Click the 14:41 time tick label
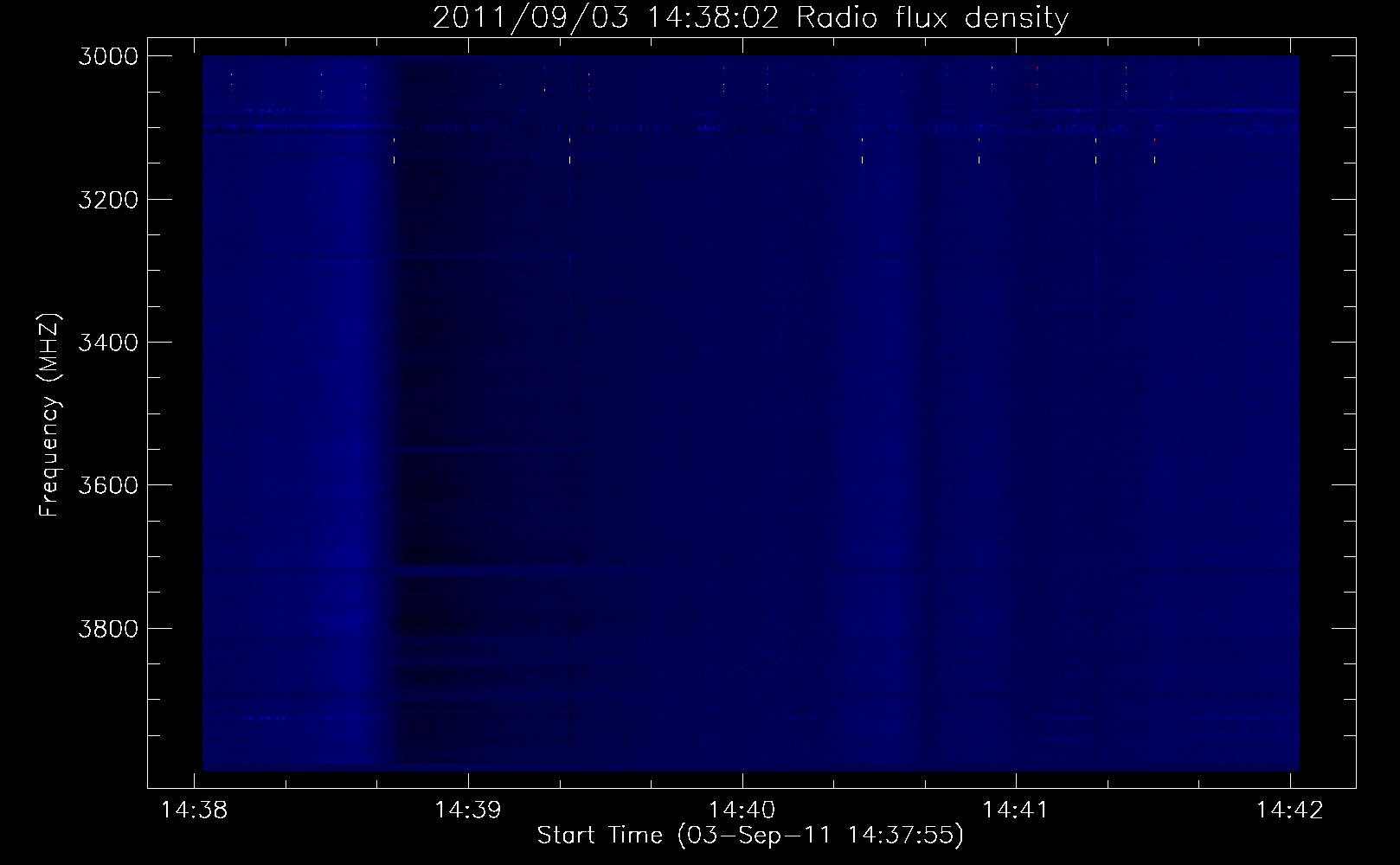Image resolution: width=1400 pixels, height=865 pixels. pyautogui.click(x=1016, y=811)
